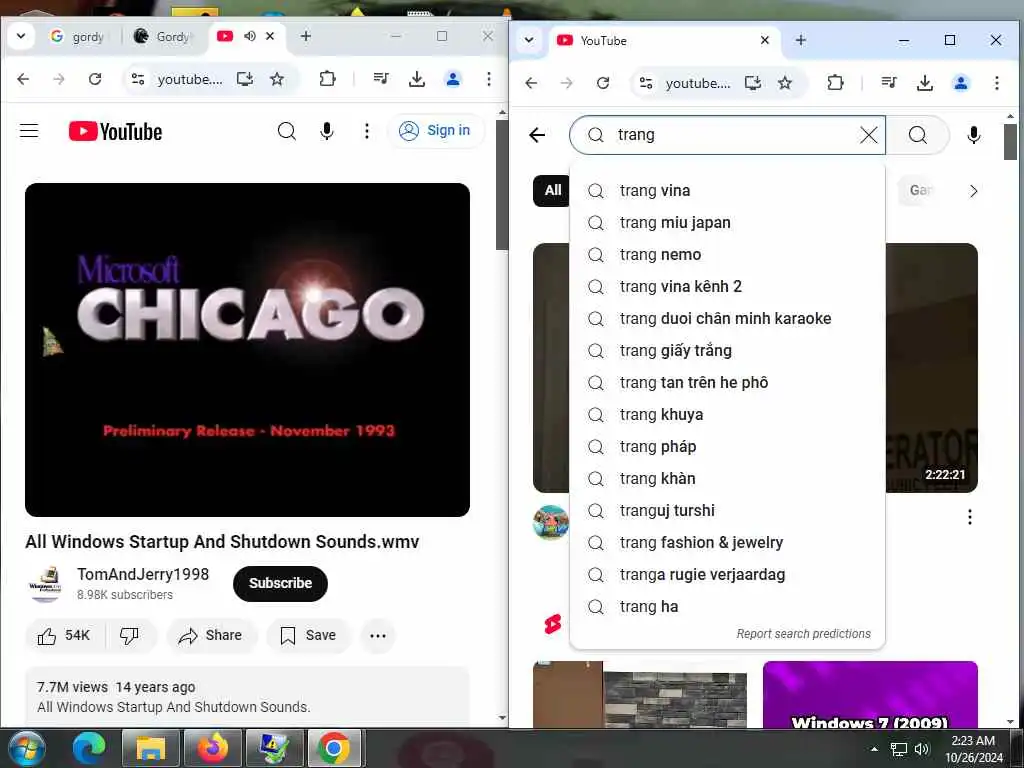Switch to the gordy Google tab
Image resolution: width=1024 pixels, height=768 pixels.
coord(78,37)
